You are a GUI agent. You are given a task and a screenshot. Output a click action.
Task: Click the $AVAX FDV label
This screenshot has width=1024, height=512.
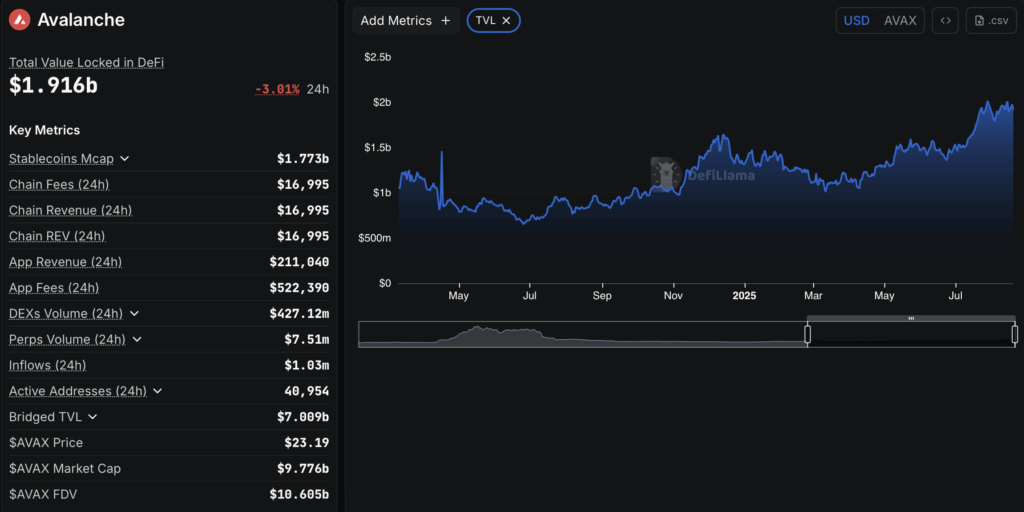pyautogui.click(x=43, y=494)
